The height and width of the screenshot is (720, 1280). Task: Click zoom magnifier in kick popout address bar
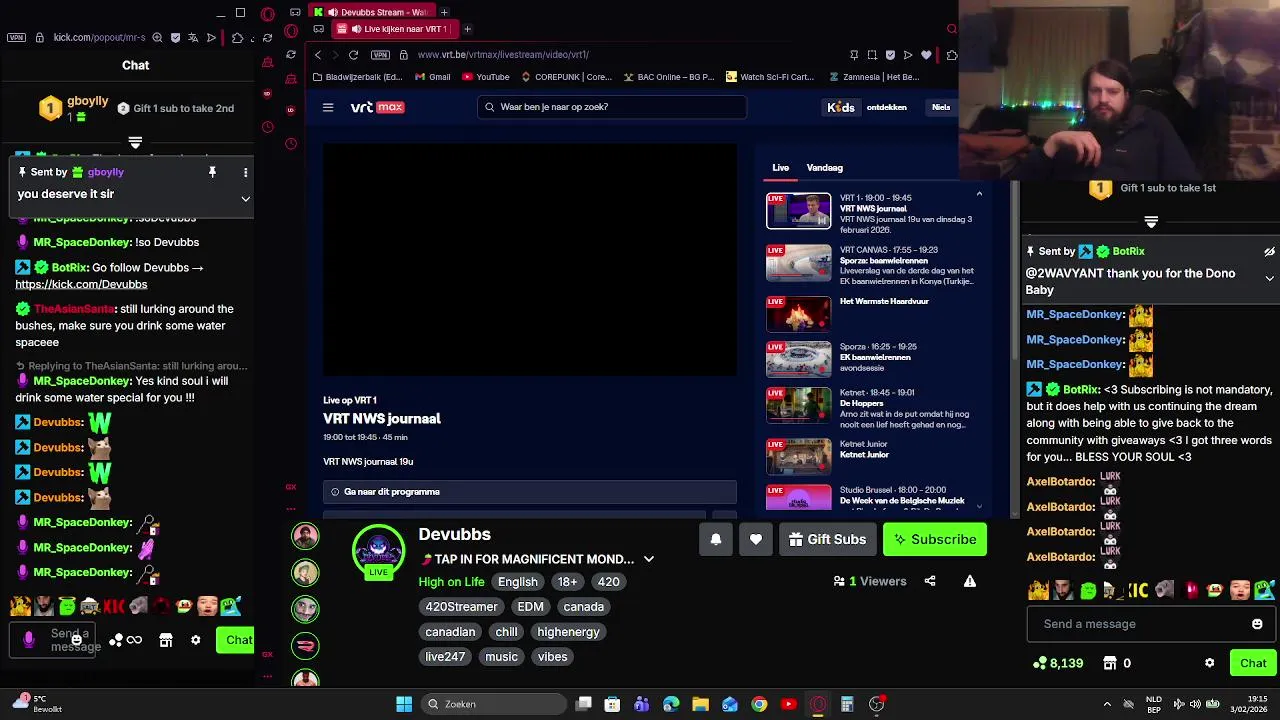[x=157, y=38]
